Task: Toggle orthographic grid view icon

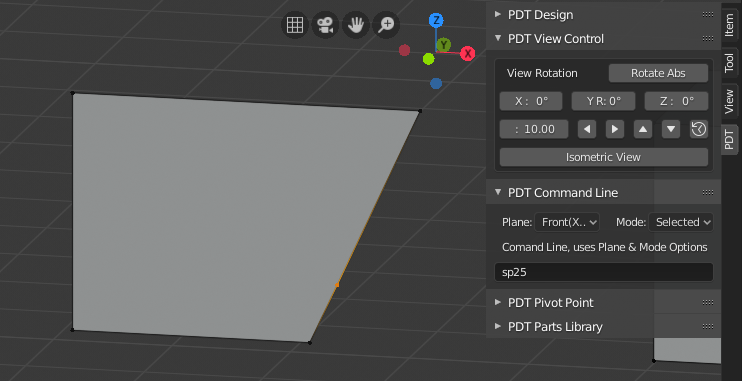Action: click(x=295, y=25)
